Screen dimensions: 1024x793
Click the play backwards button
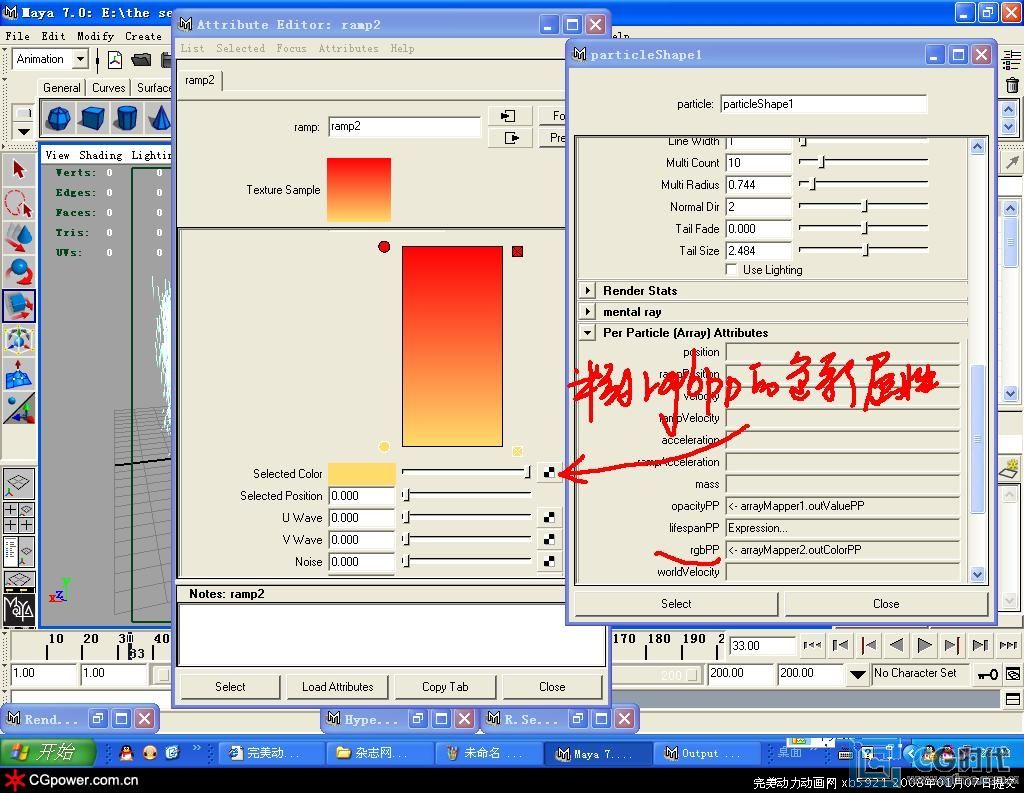coord(897,645)
